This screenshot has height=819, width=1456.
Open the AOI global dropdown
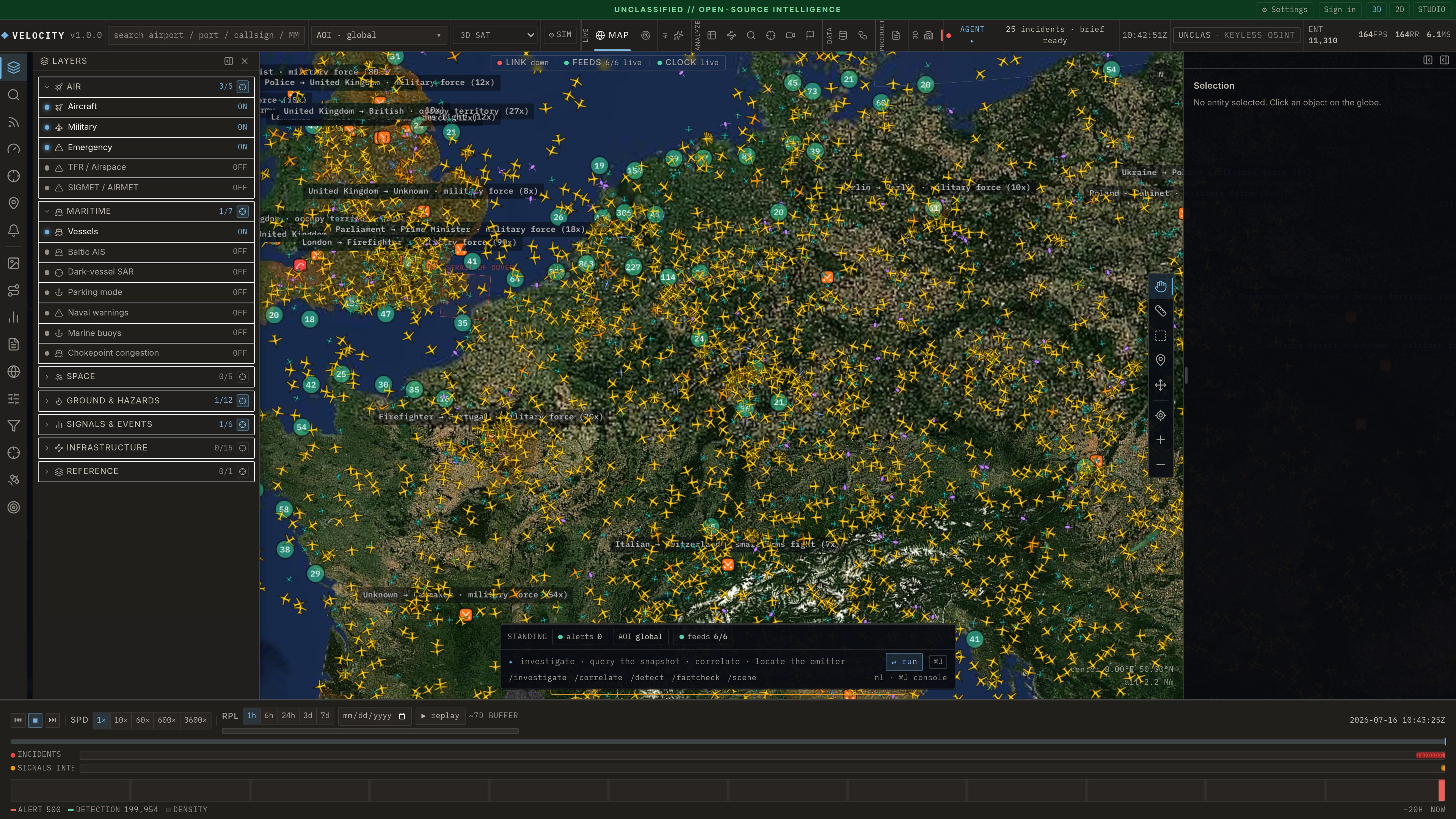(379, 35)
